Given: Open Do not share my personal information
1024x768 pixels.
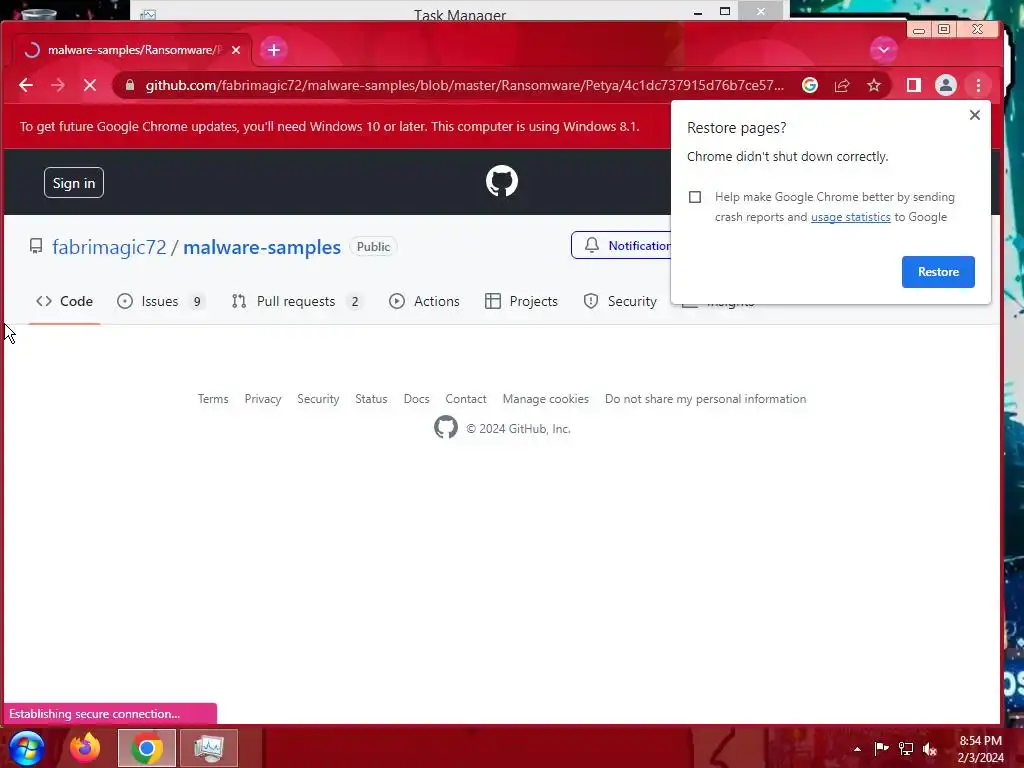Looking at the screenshot, I should click(x=705, y=398).
